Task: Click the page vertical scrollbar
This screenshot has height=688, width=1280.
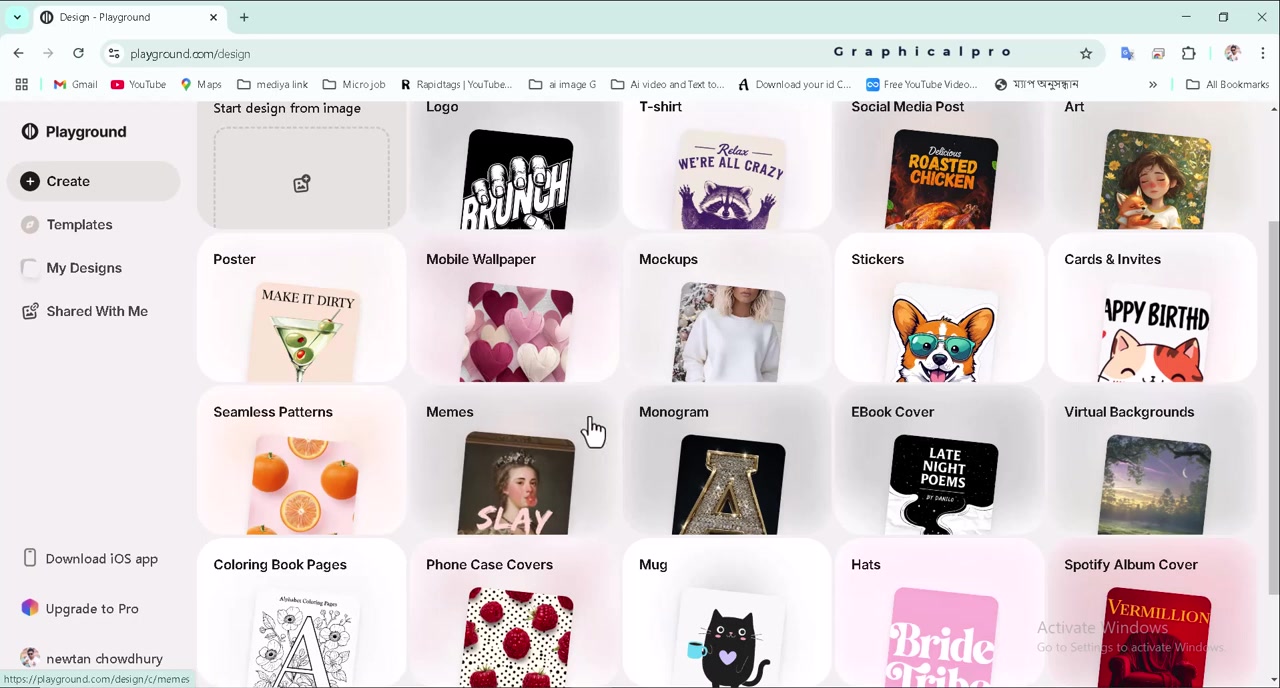Action: pyautogui.click(x=1273, y=400)
